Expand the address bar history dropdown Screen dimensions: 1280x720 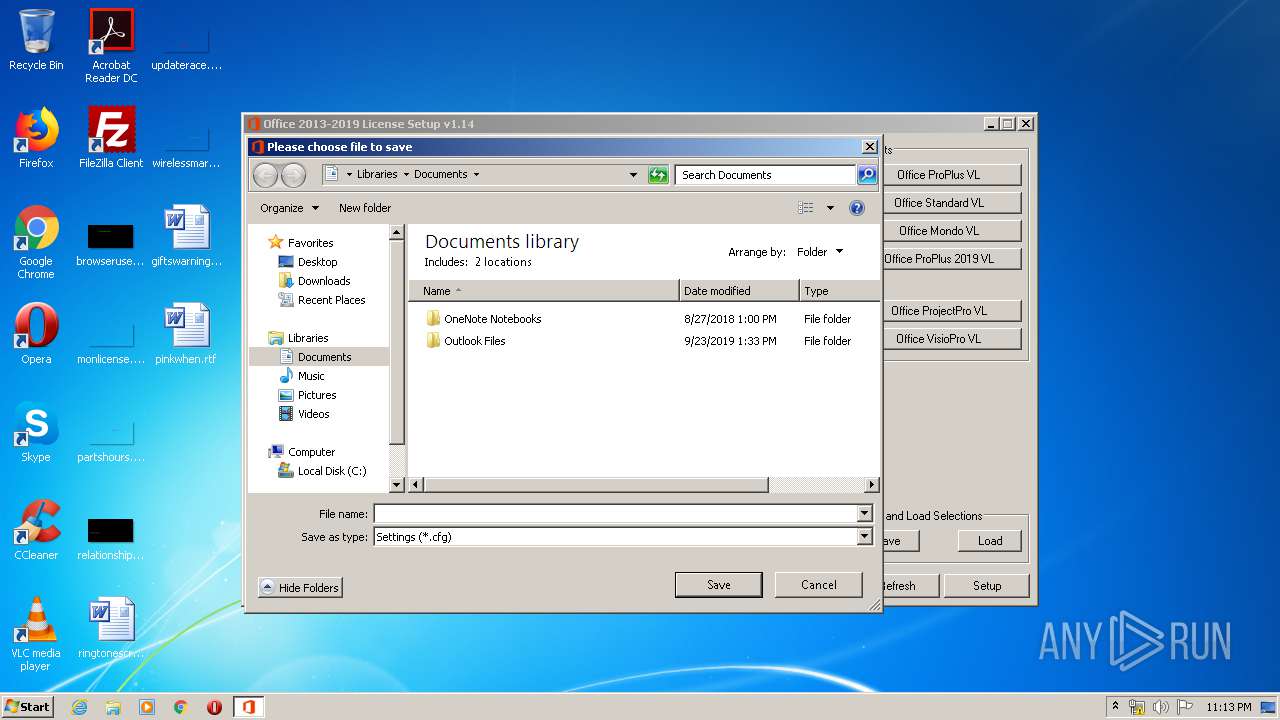pos(633,175)
